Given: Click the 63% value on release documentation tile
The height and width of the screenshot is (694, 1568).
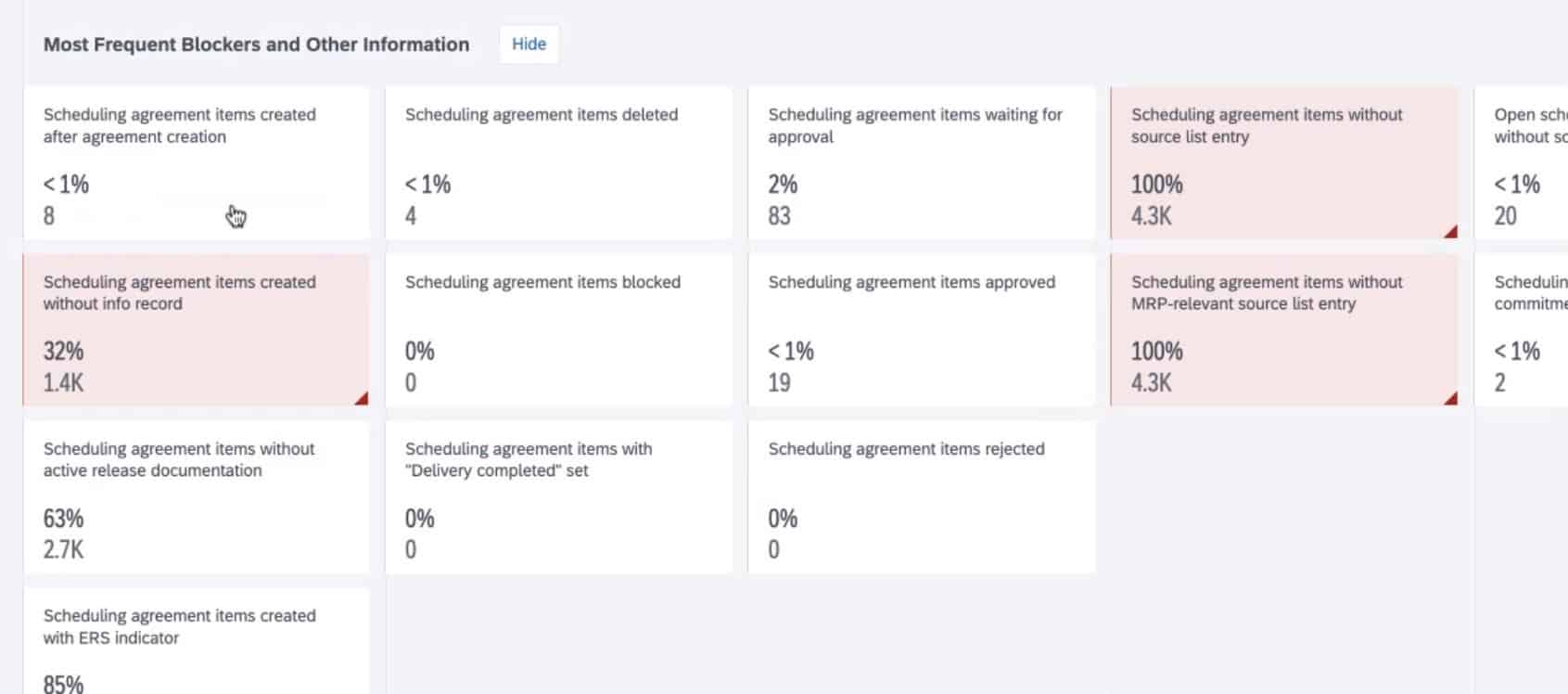Looking at the screenshot, I should pyautogui.click(x=63, y=518).
